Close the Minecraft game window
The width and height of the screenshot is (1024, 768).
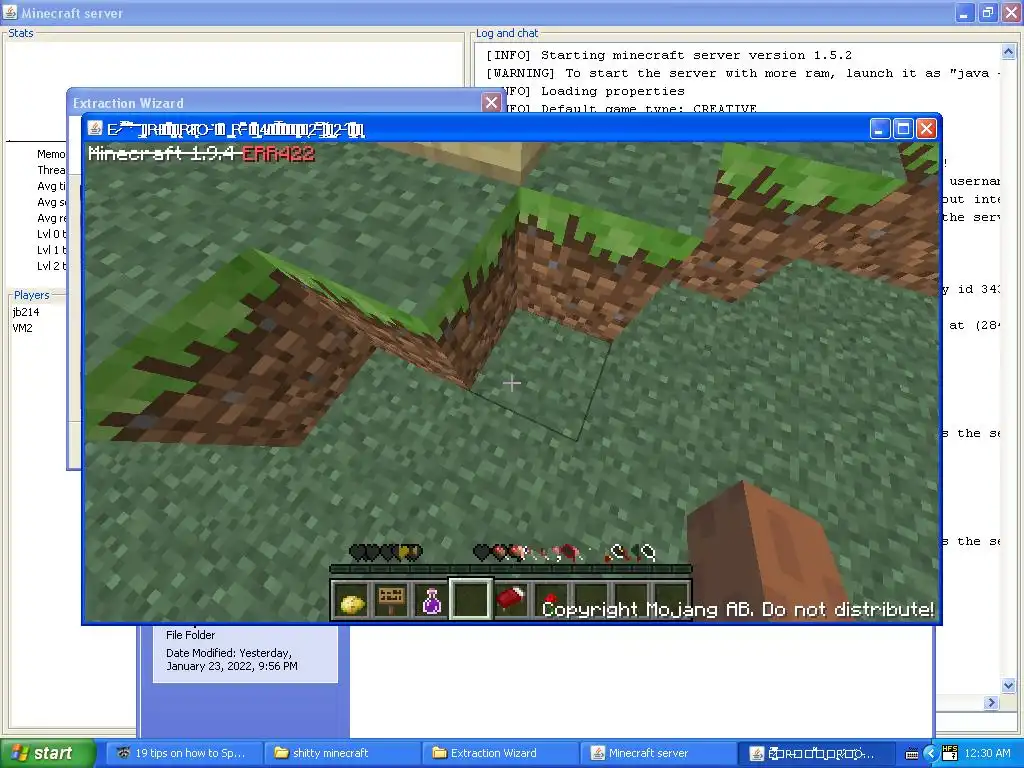click(926, 129)
